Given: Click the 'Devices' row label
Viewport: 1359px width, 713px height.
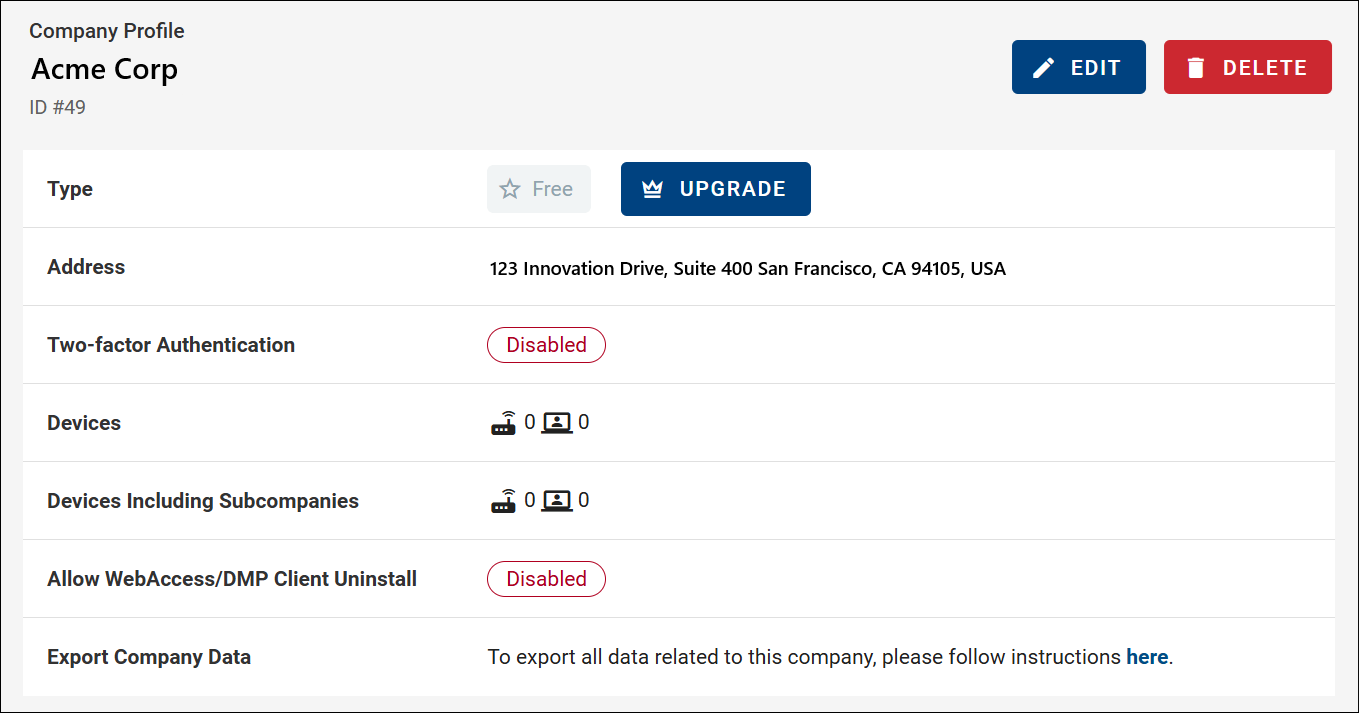Looking at the screenshot, I should tap(84, 423).
